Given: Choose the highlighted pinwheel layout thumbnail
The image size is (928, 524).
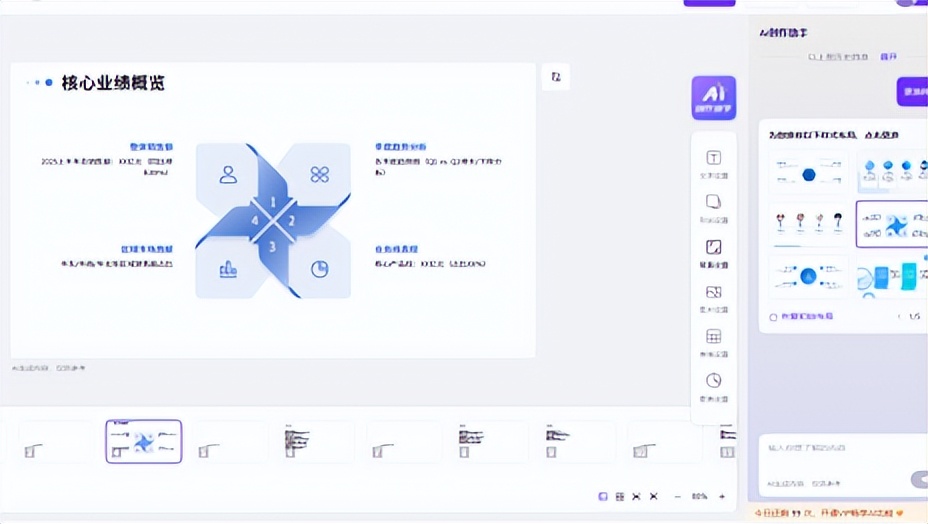Looking at the screenshot, I should (892, 224).
